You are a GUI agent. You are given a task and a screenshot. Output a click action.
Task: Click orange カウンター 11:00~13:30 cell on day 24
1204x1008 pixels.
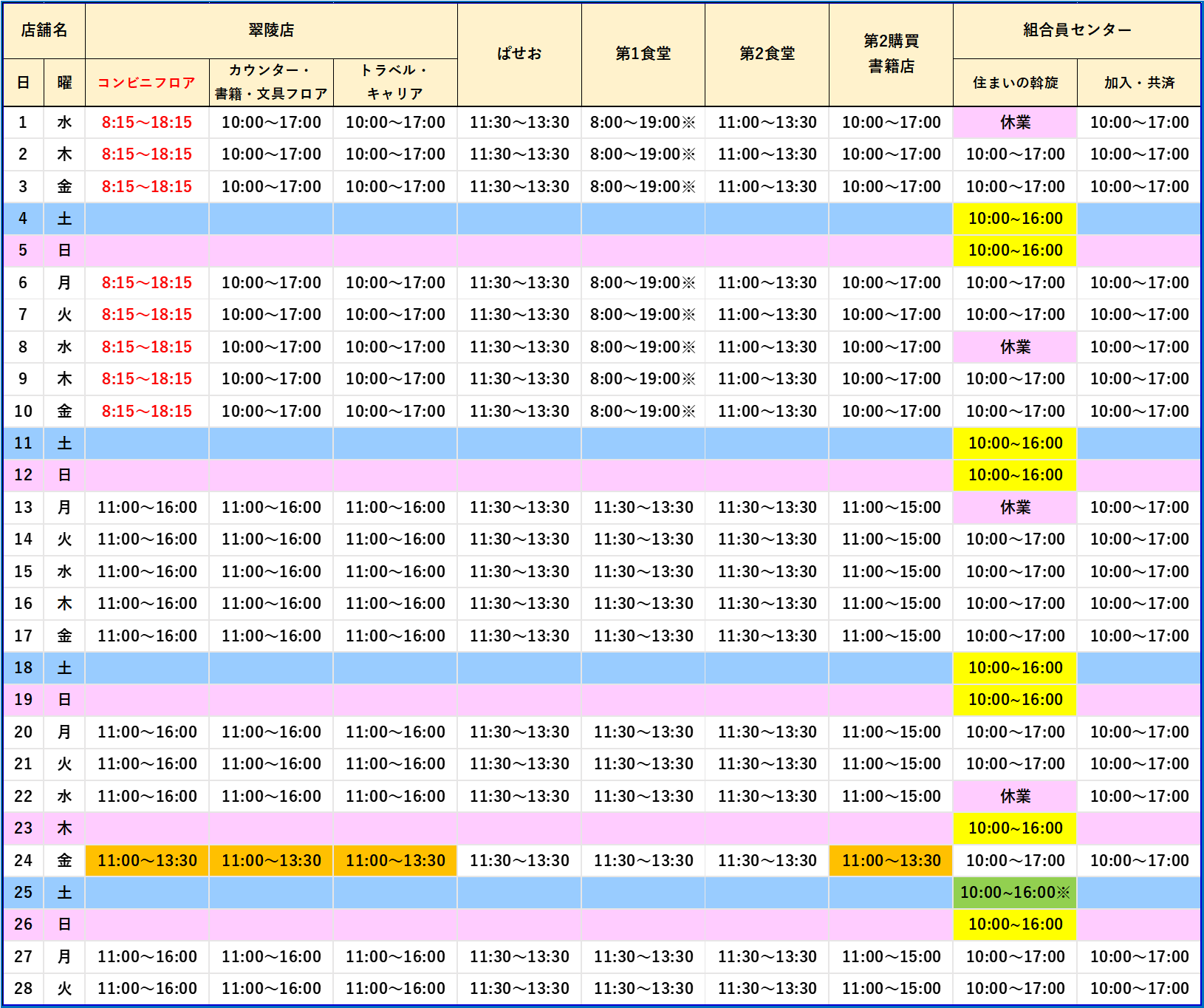click(x=271, y=861)
